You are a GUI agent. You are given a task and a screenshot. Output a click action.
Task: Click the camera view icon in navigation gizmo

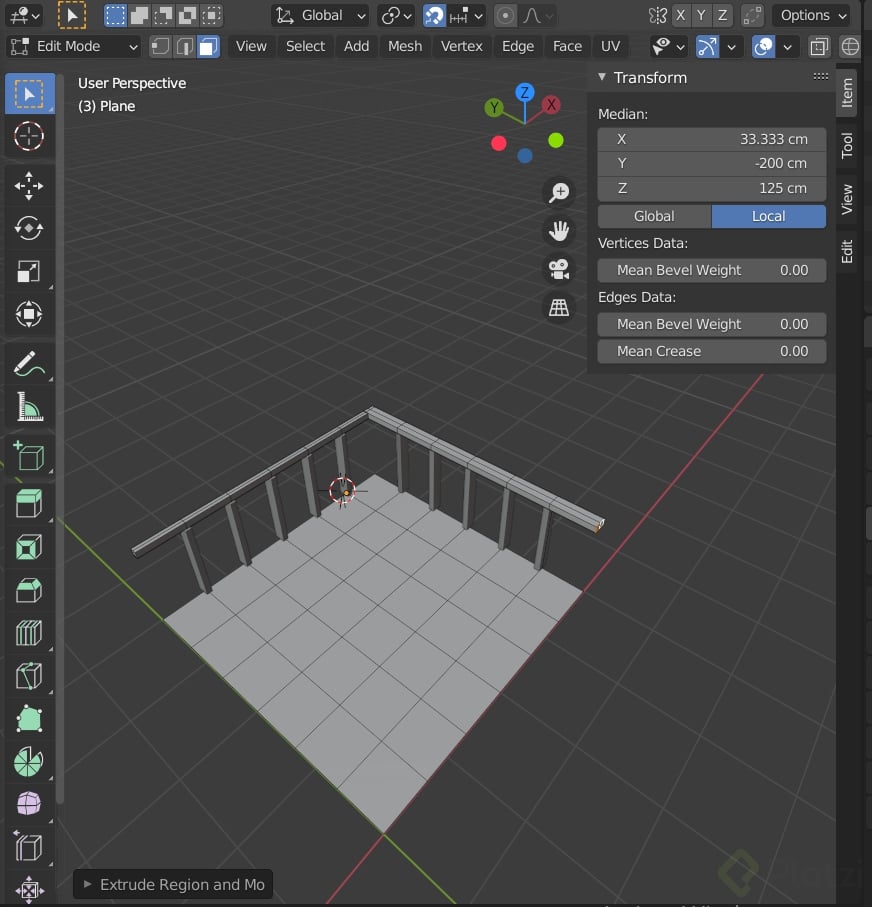559,268
